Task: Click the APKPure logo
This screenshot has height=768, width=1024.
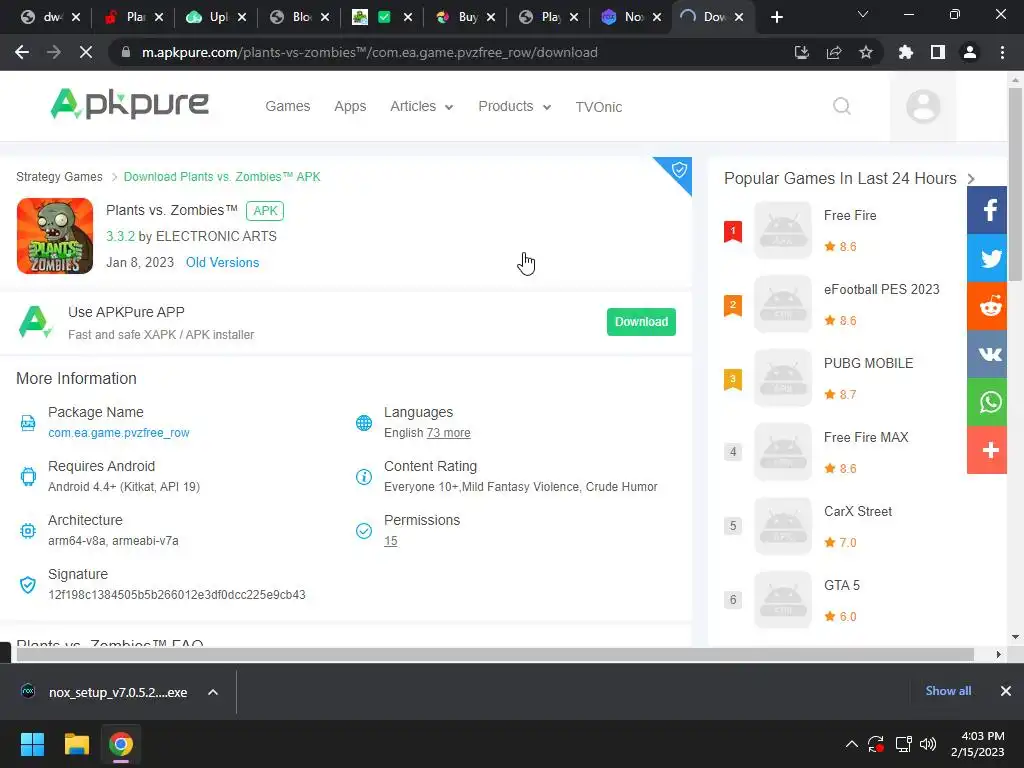Action: point(129,104)
